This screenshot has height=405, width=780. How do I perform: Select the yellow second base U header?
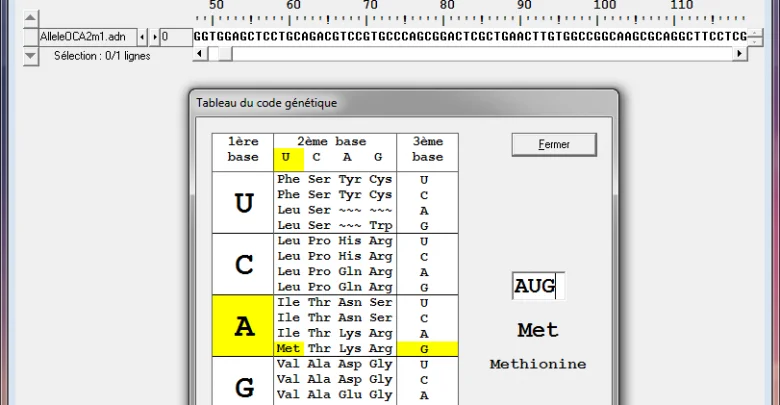coord(289,159)
